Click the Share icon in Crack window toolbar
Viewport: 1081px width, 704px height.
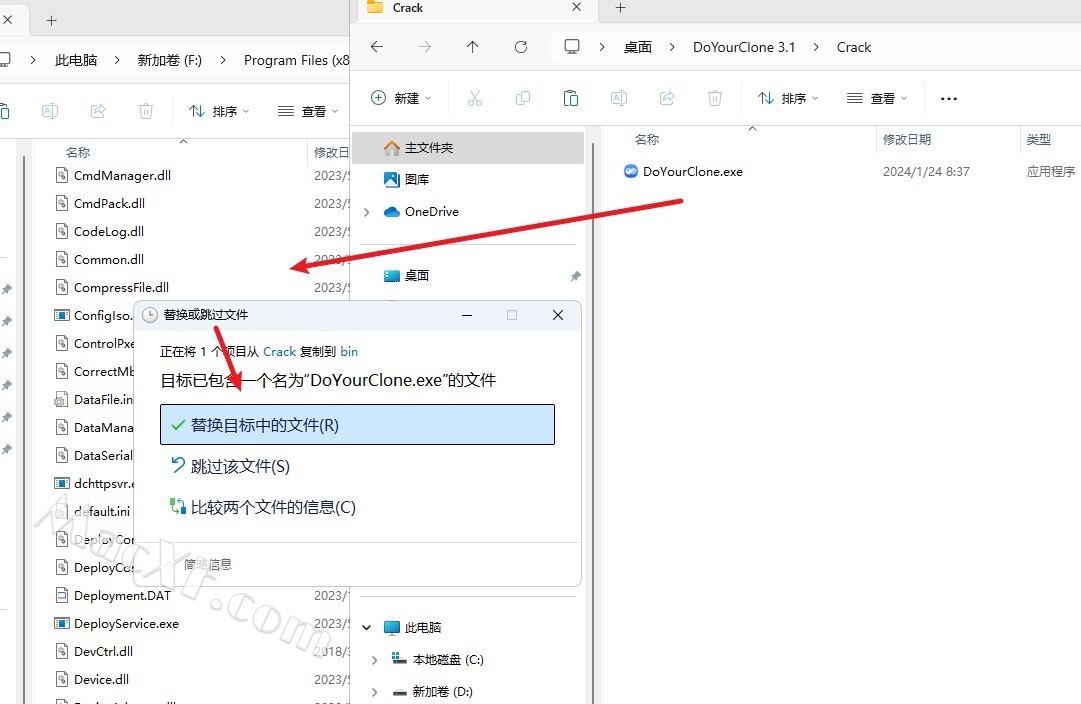tap(667, 99)
